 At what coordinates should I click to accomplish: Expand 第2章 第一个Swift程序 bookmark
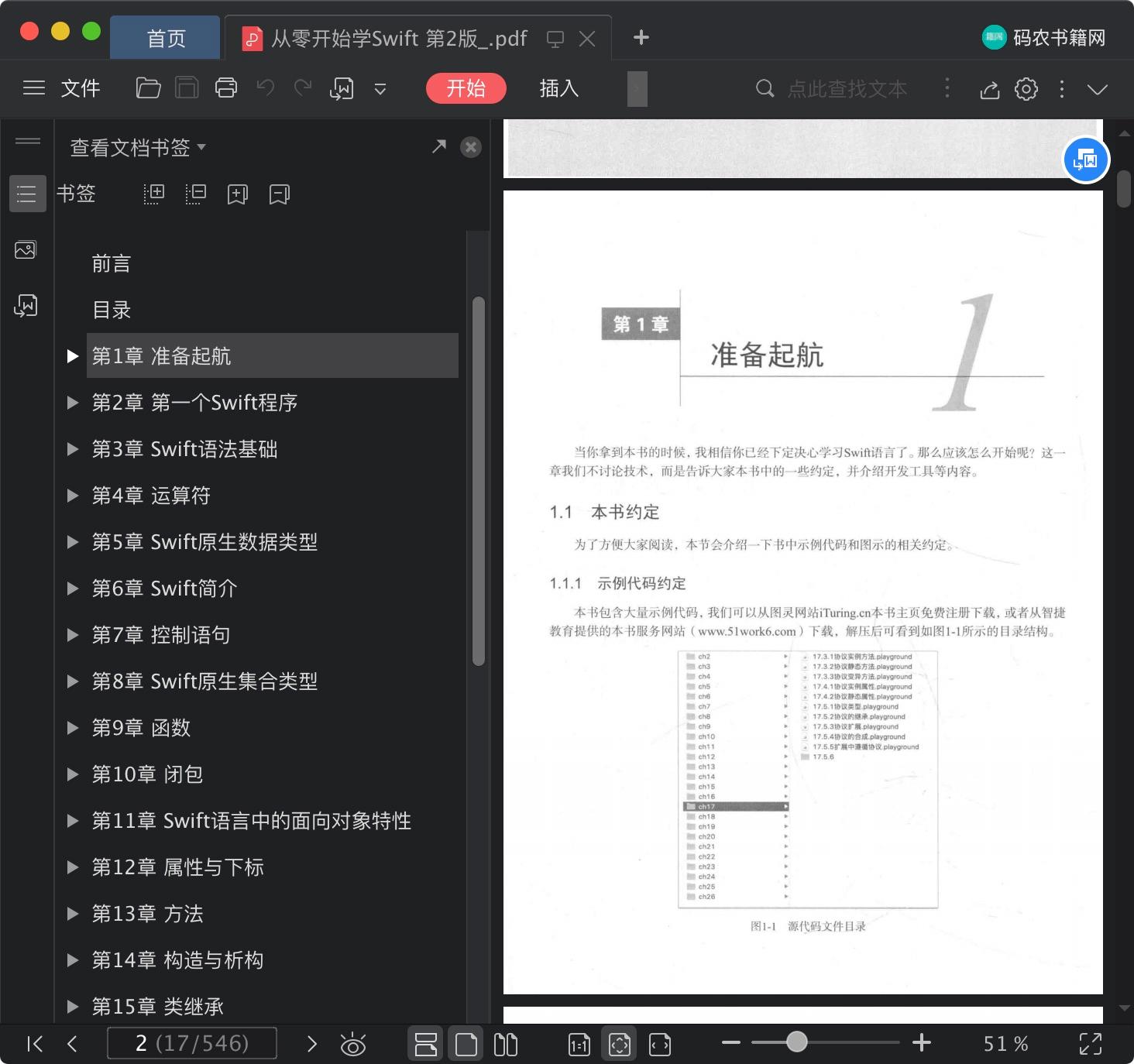tap(73, 403)
